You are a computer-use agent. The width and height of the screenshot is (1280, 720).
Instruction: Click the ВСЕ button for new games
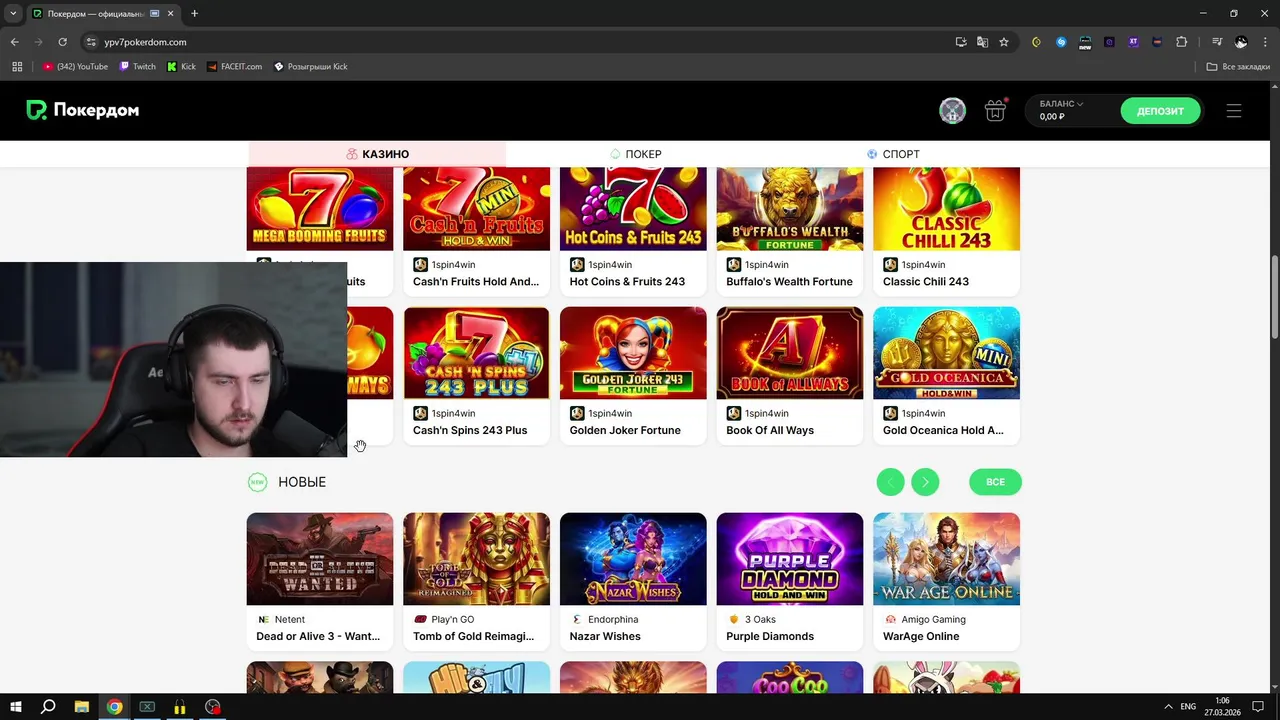995,482
